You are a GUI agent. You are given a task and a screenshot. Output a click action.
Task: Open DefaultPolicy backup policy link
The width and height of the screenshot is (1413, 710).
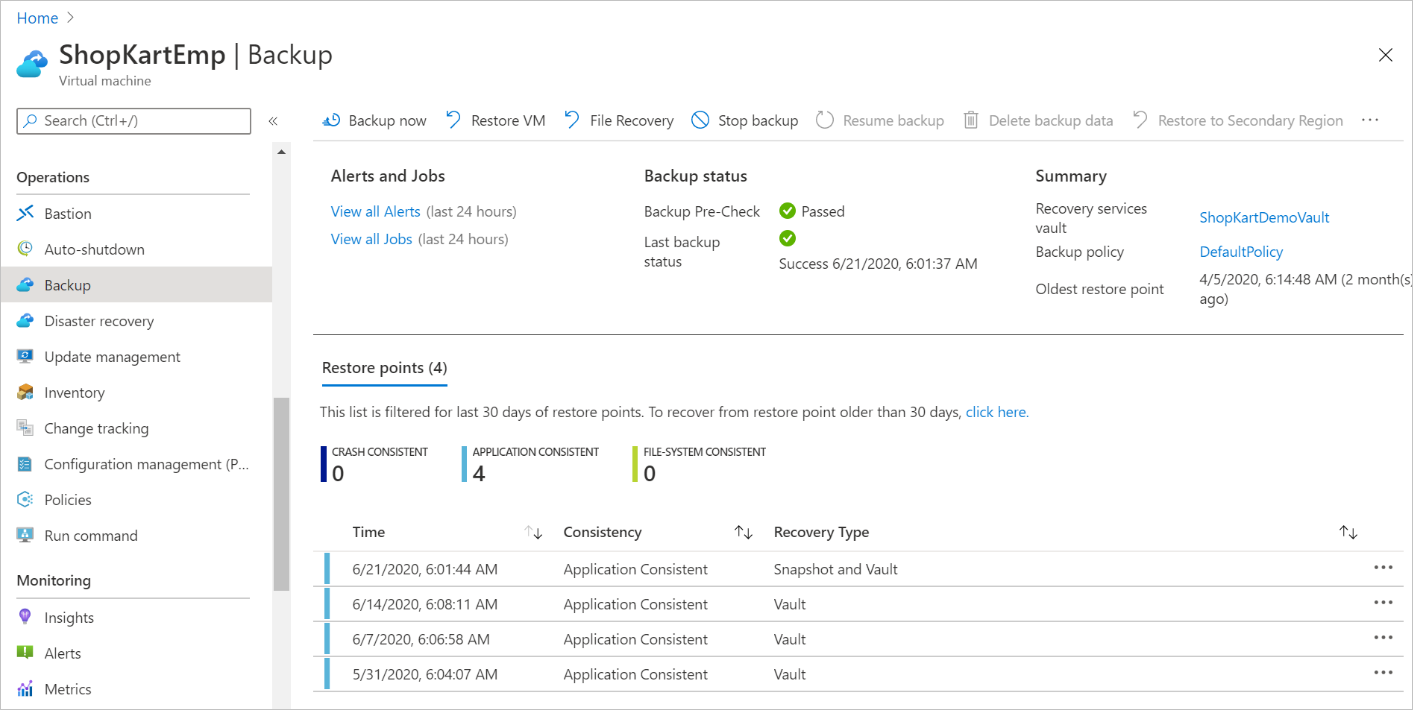(1241, 252)
